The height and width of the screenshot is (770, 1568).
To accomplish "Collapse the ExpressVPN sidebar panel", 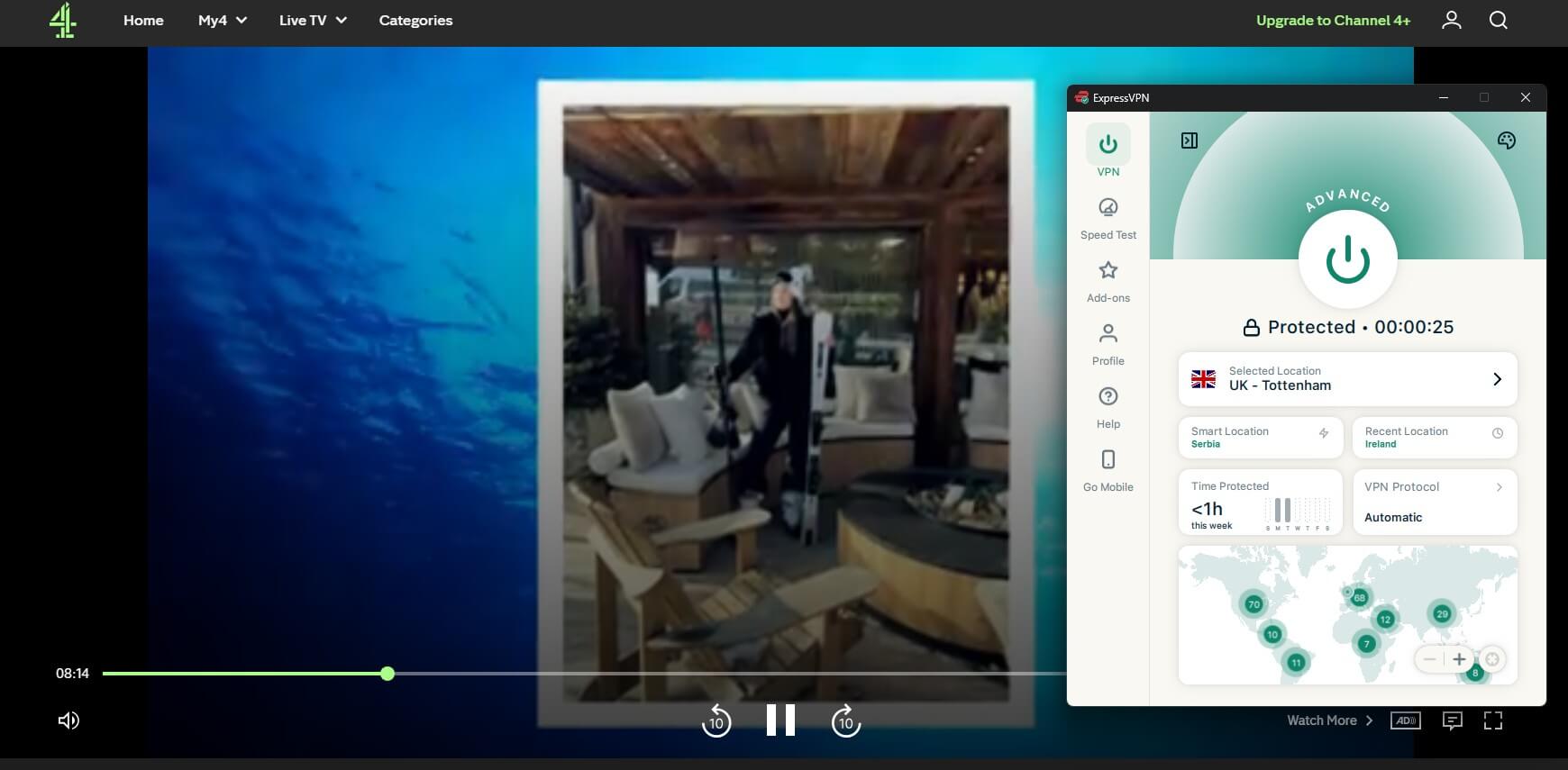I will (1190, 140).
